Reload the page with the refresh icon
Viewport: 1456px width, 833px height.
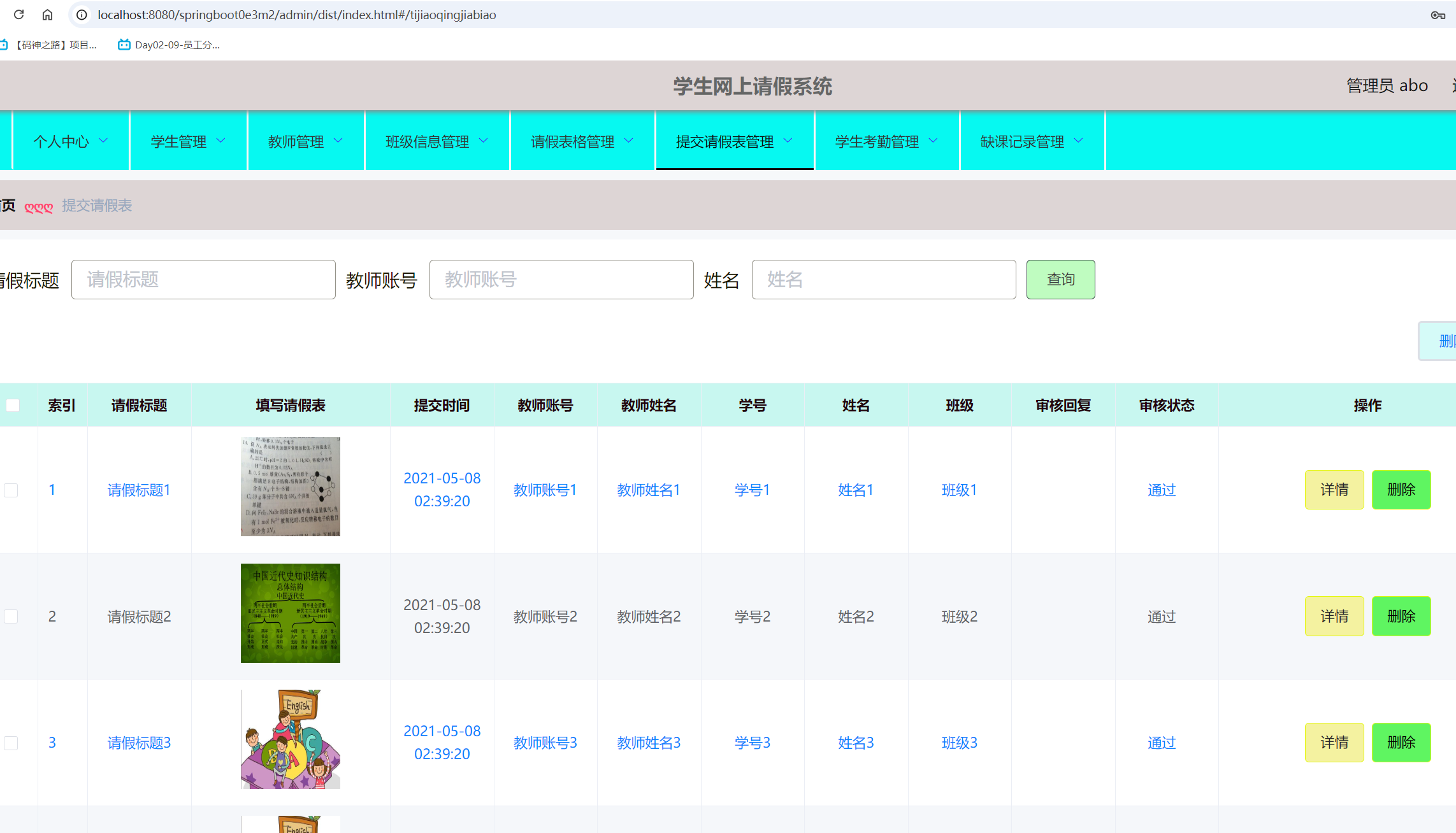coord(18,15)
